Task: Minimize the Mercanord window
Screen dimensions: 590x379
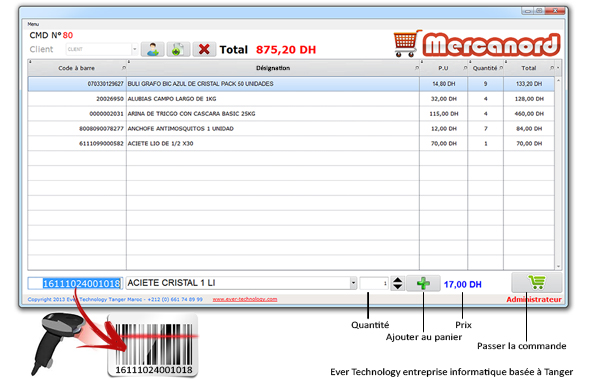Action: point(528,11)
